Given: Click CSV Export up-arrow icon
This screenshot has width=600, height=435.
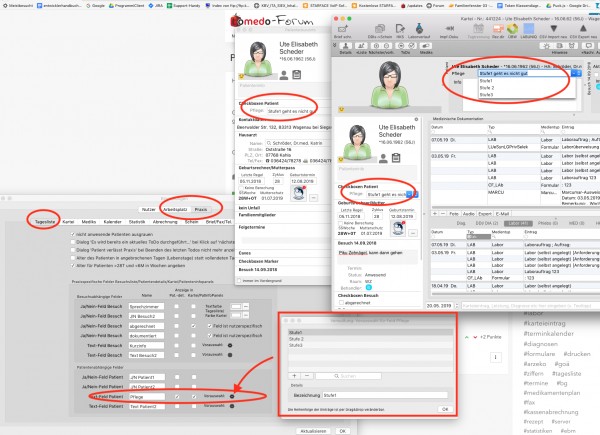Looking at the screenshot, I should (x=583, y=29).
